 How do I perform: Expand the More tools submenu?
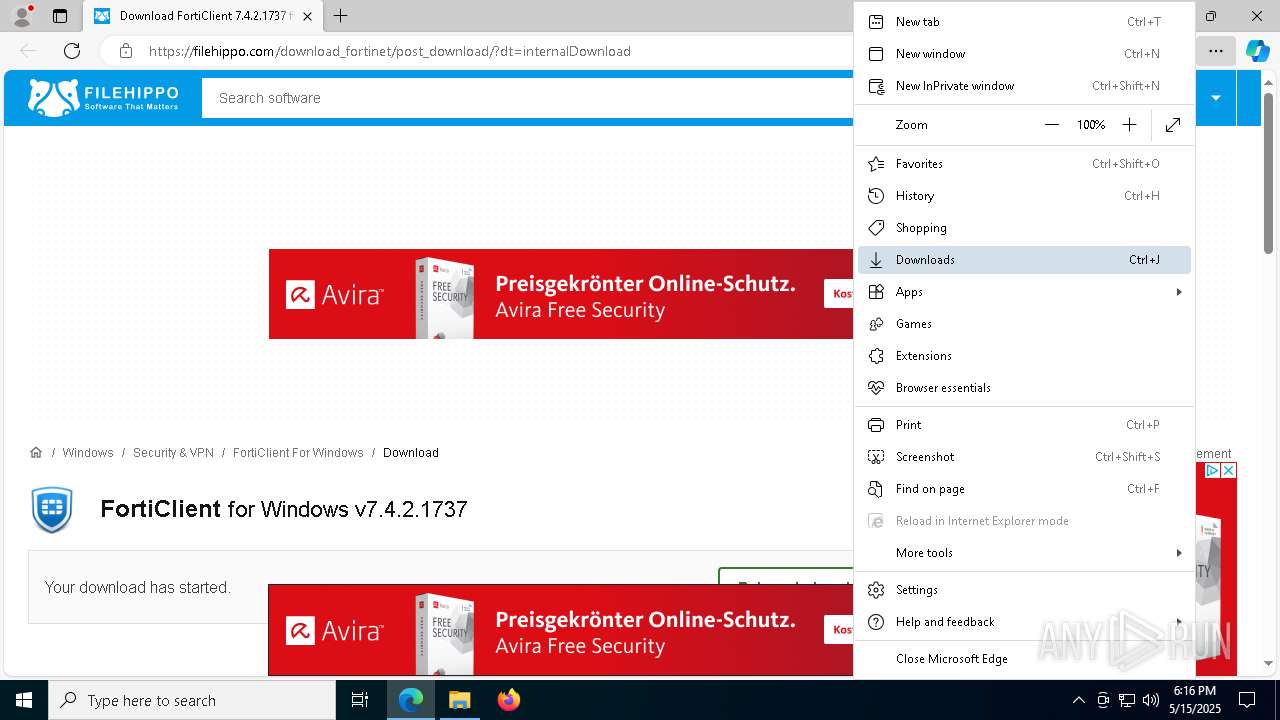coord(1024,553)
